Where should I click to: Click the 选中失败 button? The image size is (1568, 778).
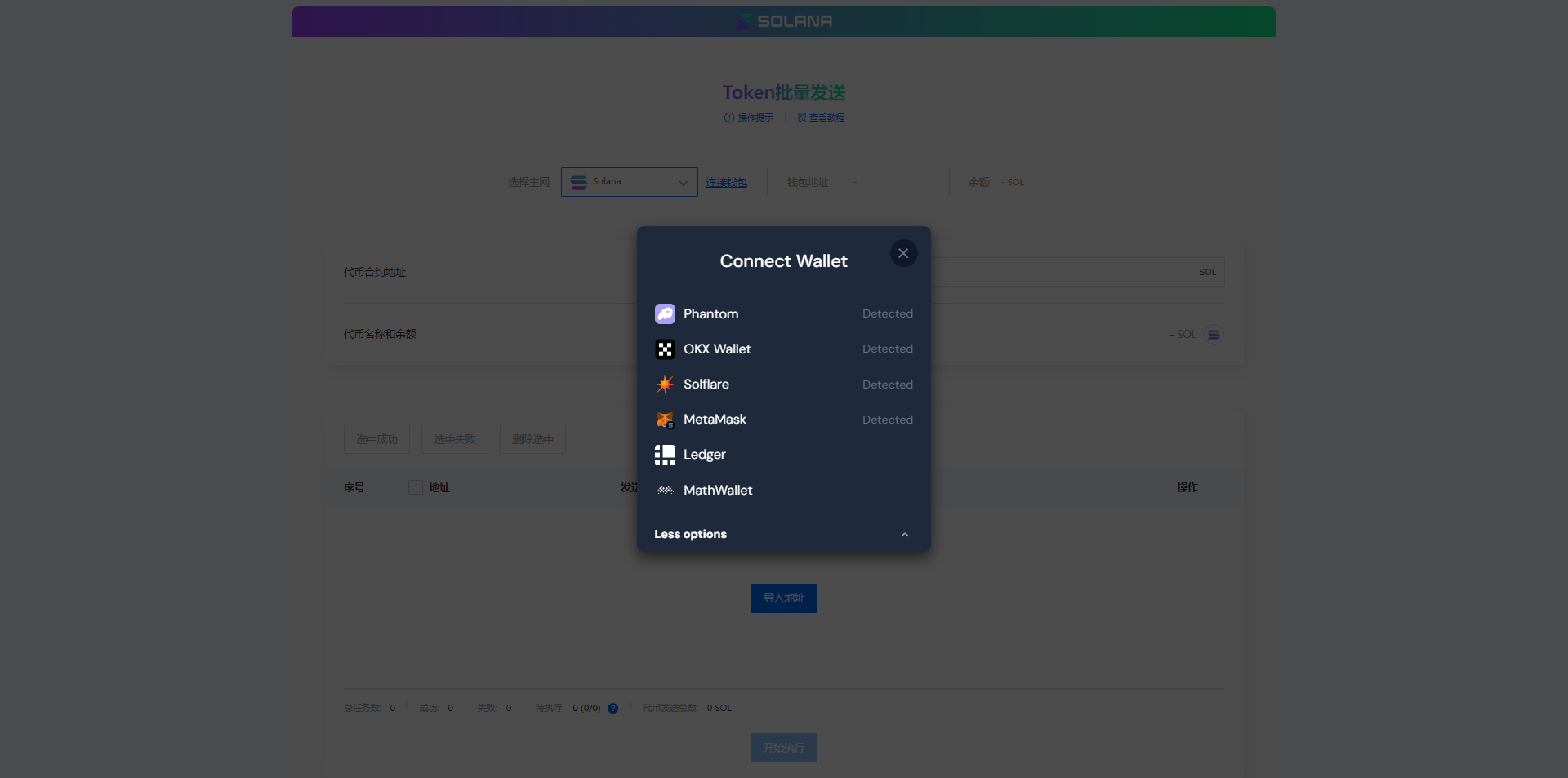455,439
